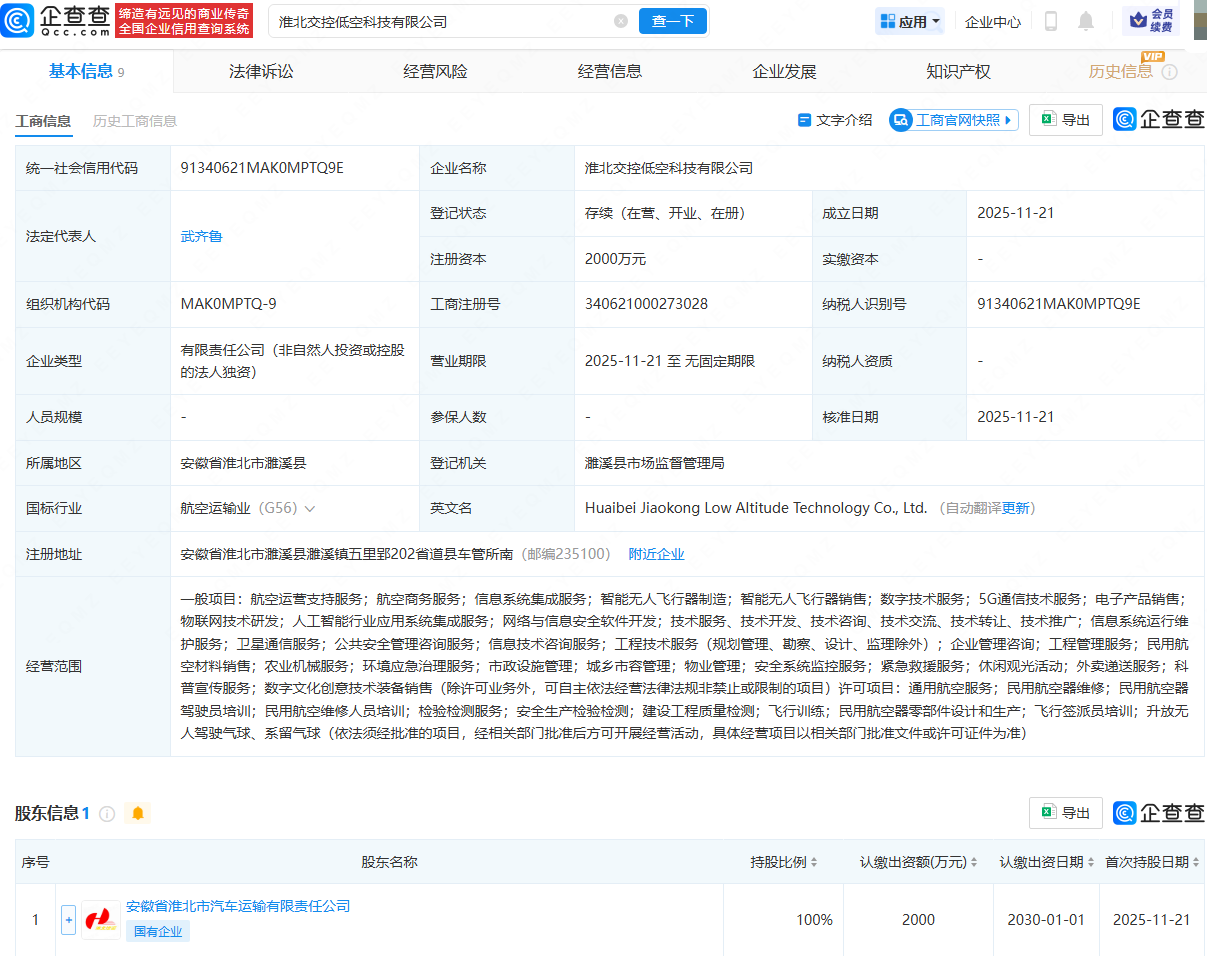The width and height of the screenshot is (1207, 956).
Task: Click the 企查查 logo in top left corner
Action: (60, 20)
